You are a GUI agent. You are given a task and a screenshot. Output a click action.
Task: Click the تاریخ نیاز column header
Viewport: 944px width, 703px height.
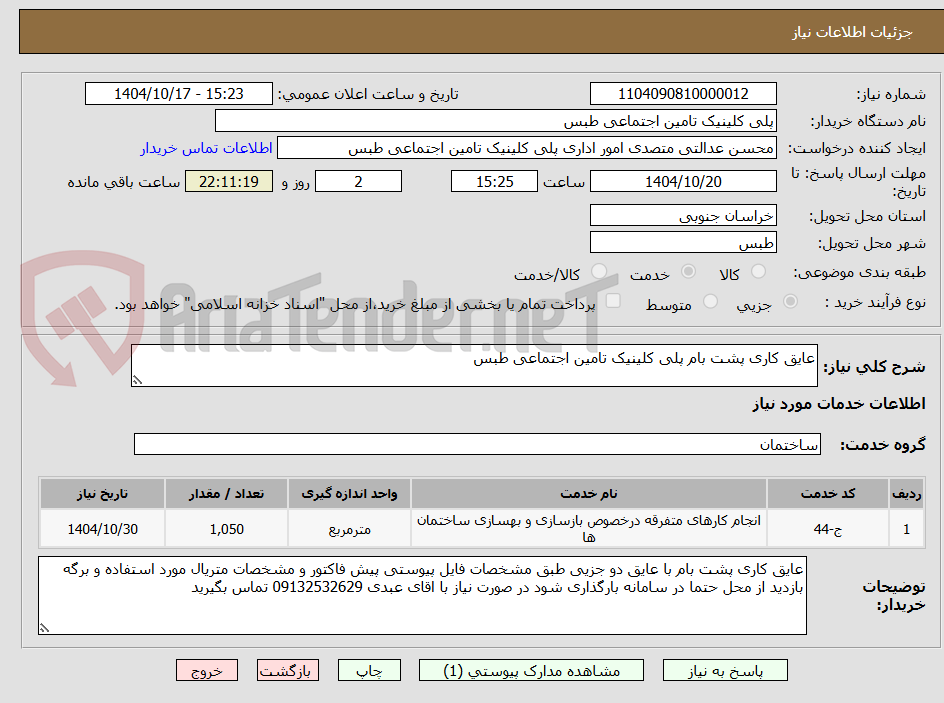(x=102, y=494)
